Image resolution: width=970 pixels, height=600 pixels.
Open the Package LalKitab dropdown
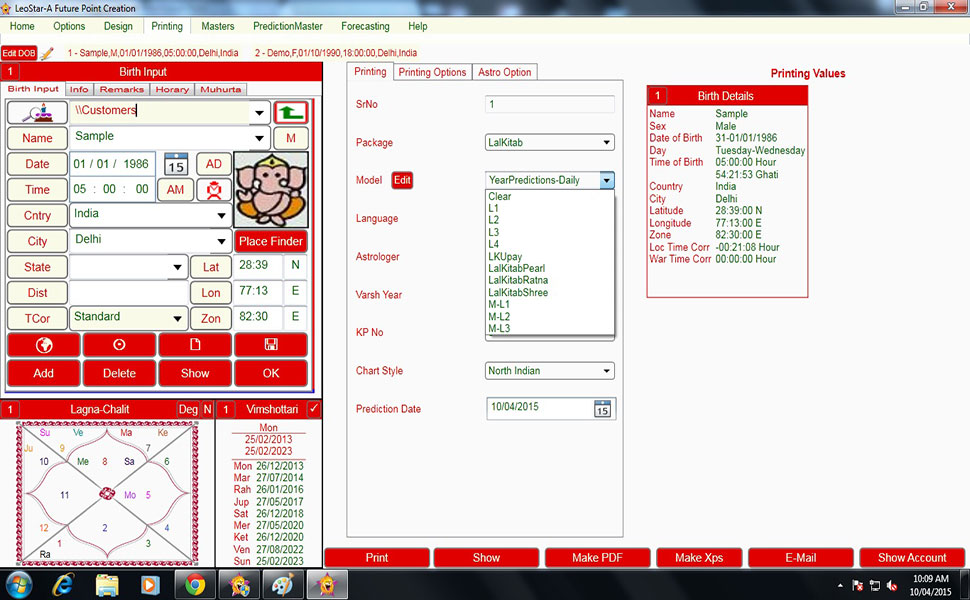pyautogui.click(x=549, y=142)
